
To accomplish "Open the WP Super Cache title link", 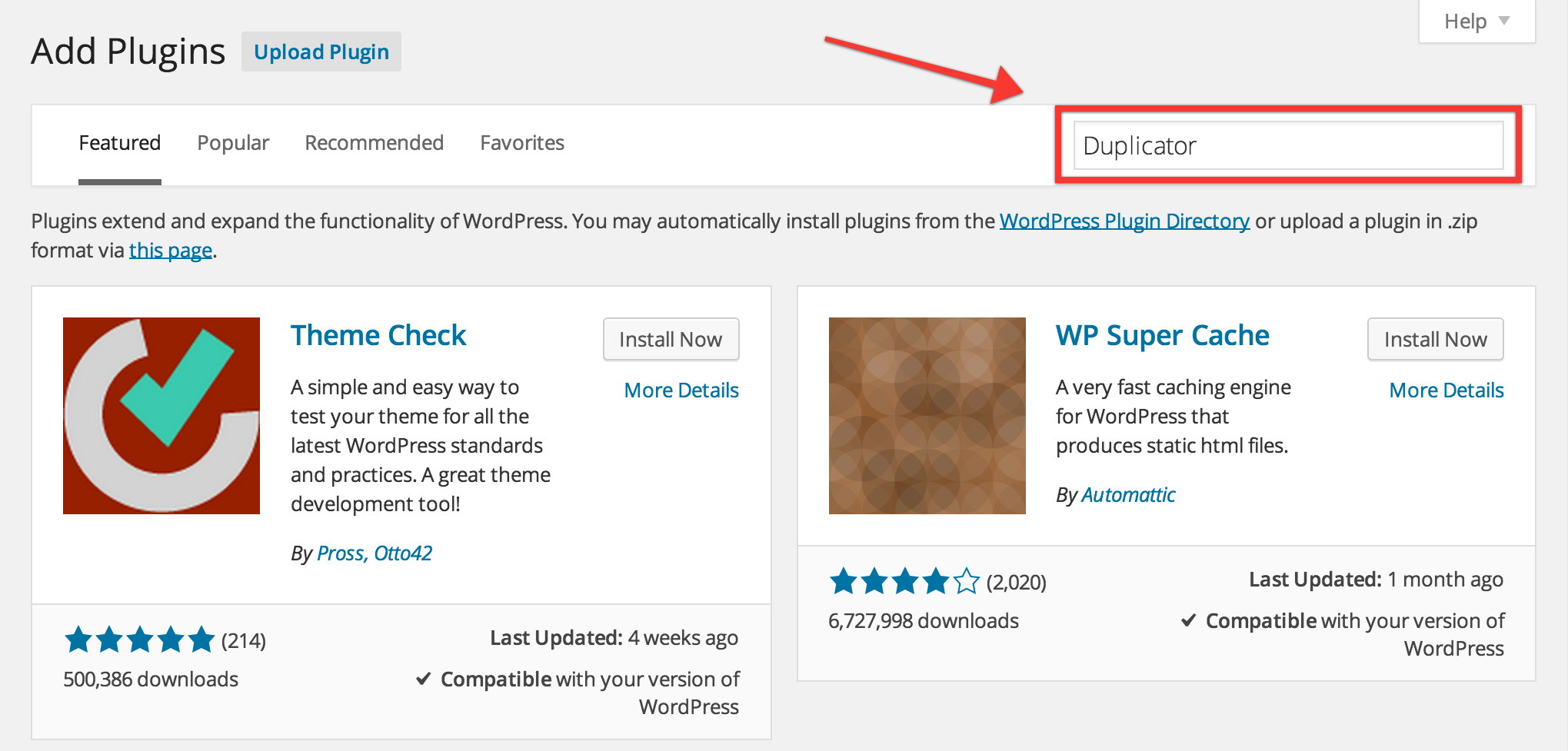I will coord(1162,336).
